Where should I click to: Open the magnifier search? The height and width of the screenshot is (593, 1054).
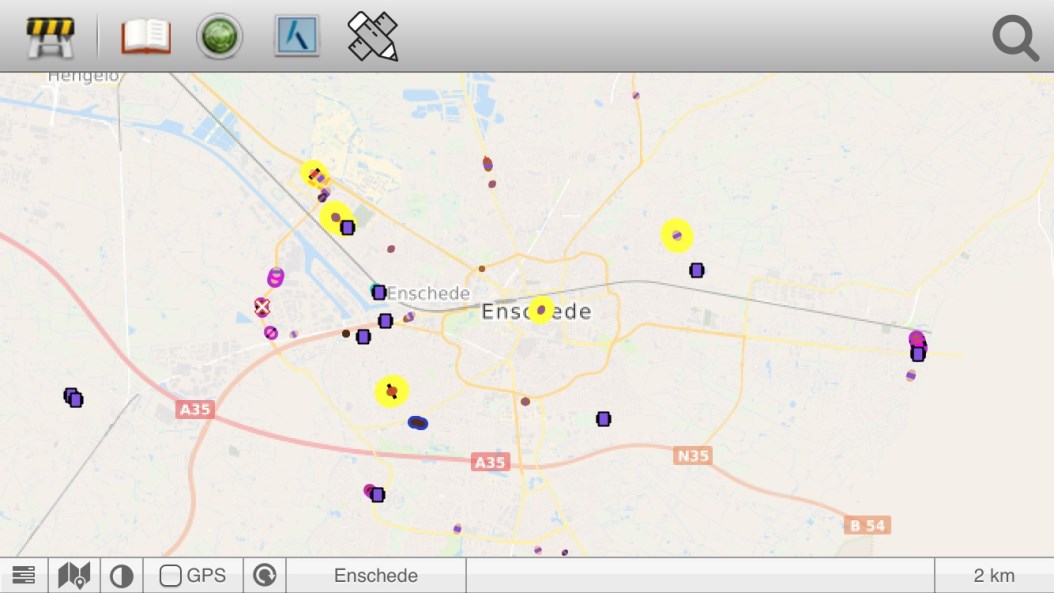point(1016,39)
